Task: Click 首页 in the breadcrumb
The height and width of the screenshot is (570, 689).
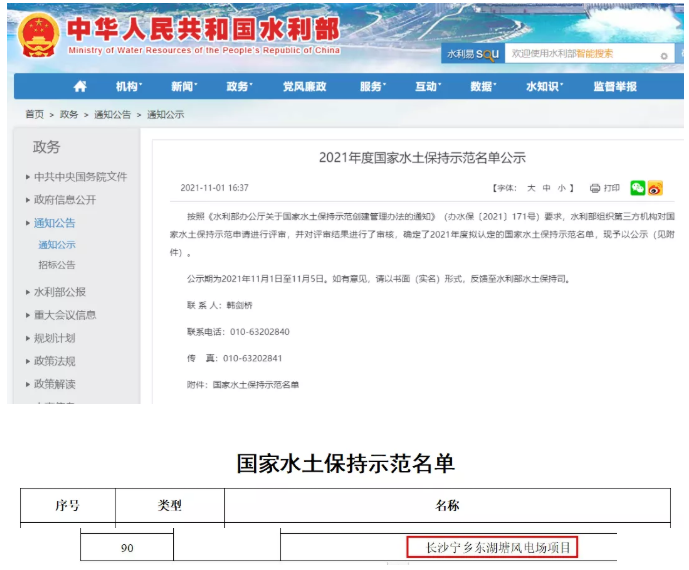Action: pos(34,114)
